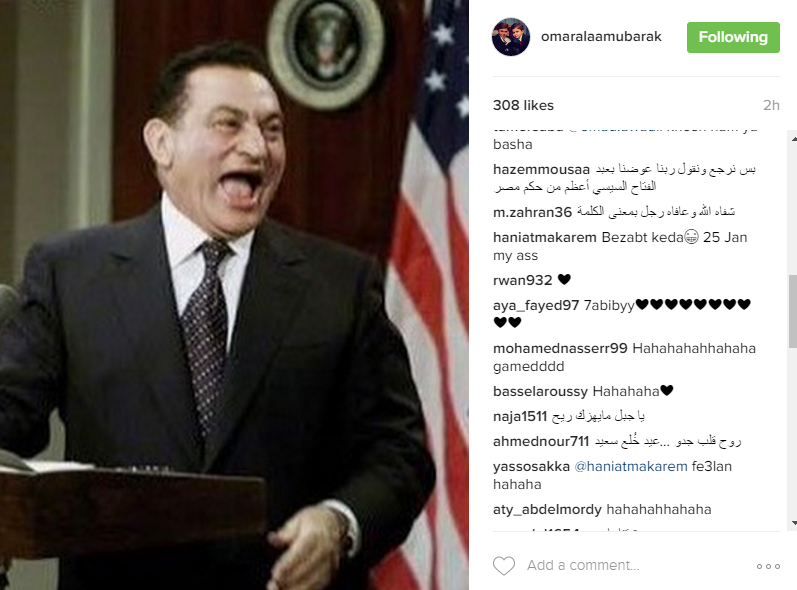This screenshot has width=797, height=590.
Task: Click the comments scrollbar thumb
Action: click(793, 312)
